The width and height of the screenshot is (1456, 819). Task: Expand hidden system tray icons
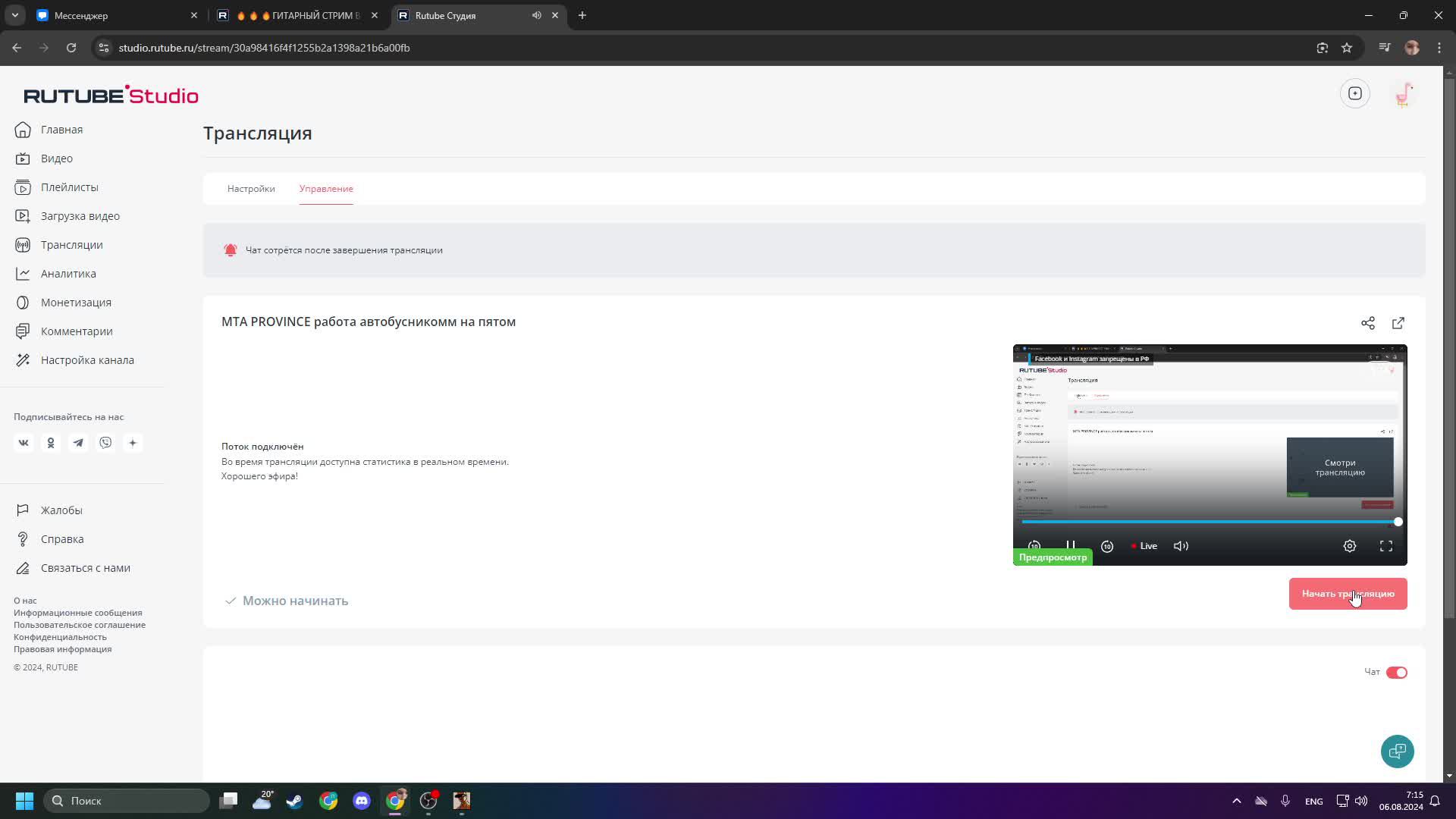pos(1236,801)
